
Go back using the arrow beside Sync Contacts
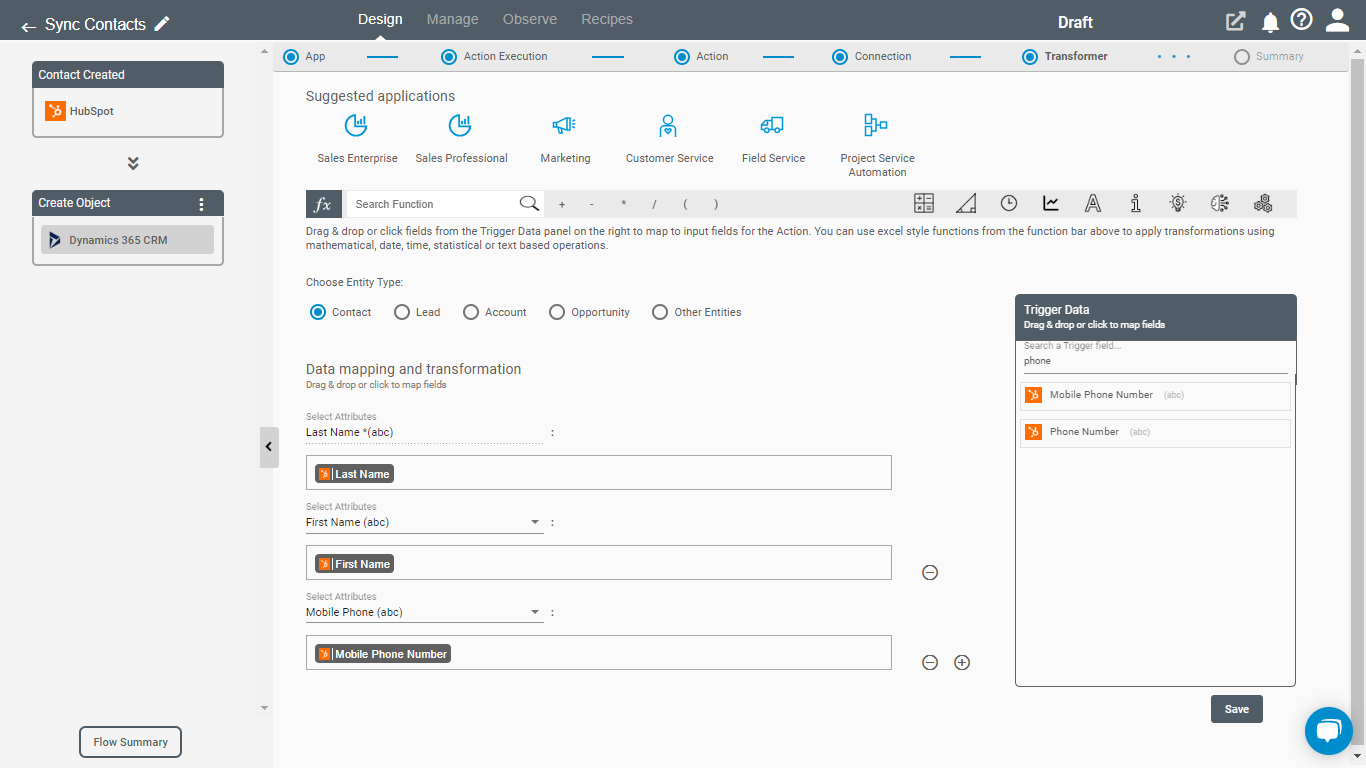click(28, 26)
